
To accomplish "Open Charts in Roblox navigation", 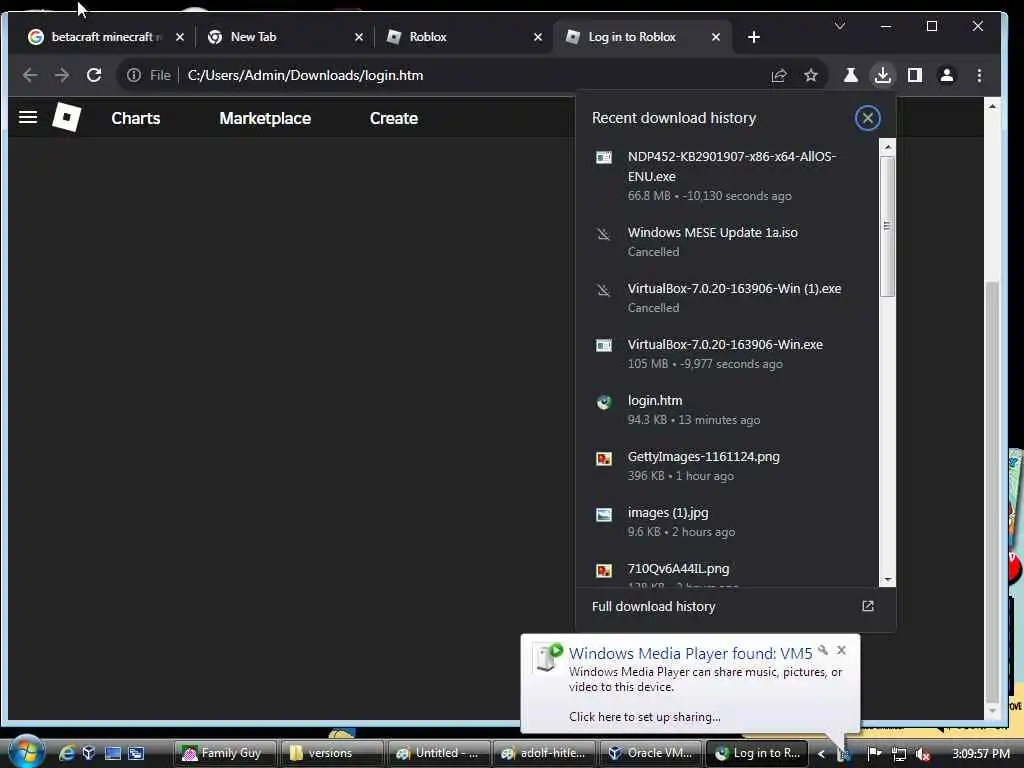I will (x=135, y=118).
